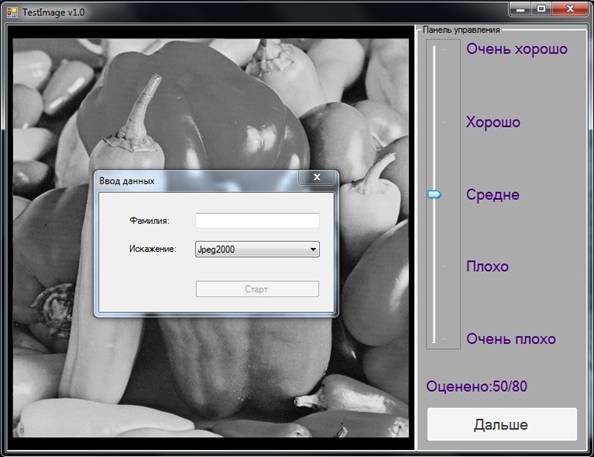Click the Очень плохо rating label

tap(511, 339)
